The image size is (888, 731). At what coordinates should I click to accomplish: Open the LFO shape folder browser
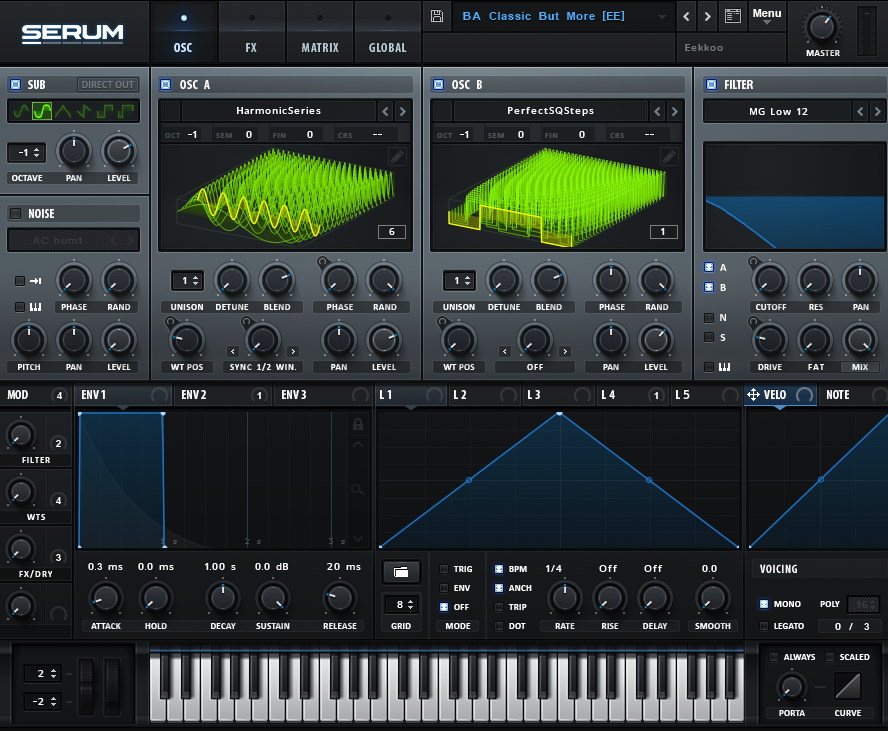(401, 572)
